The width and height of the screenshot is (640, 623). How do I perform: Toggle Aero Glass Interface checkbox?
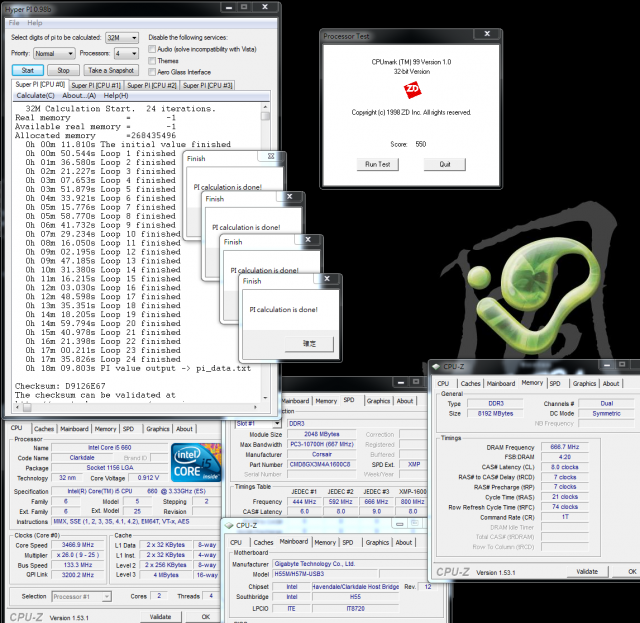click(x=152, y=72)
